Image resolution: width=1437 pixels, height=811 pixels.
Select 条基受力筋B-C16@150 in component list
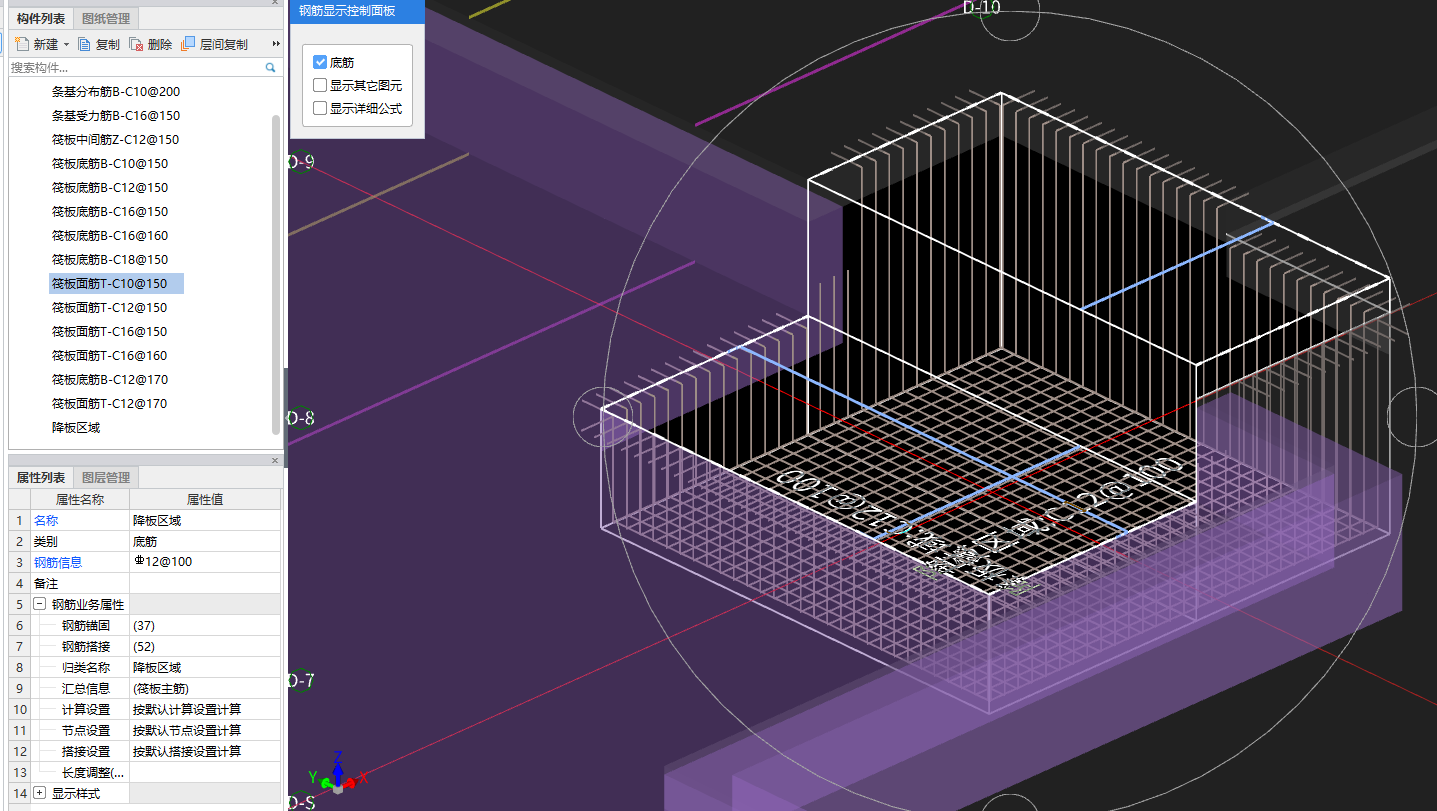point(116,115)
